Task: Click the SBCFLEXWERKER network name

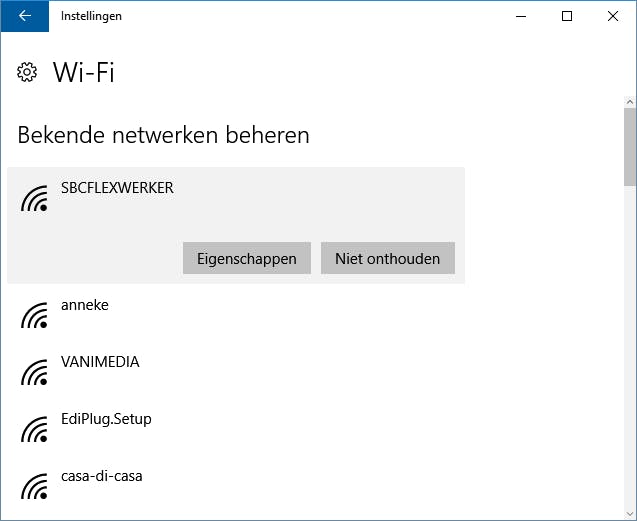Action: [x=117, y=188]
